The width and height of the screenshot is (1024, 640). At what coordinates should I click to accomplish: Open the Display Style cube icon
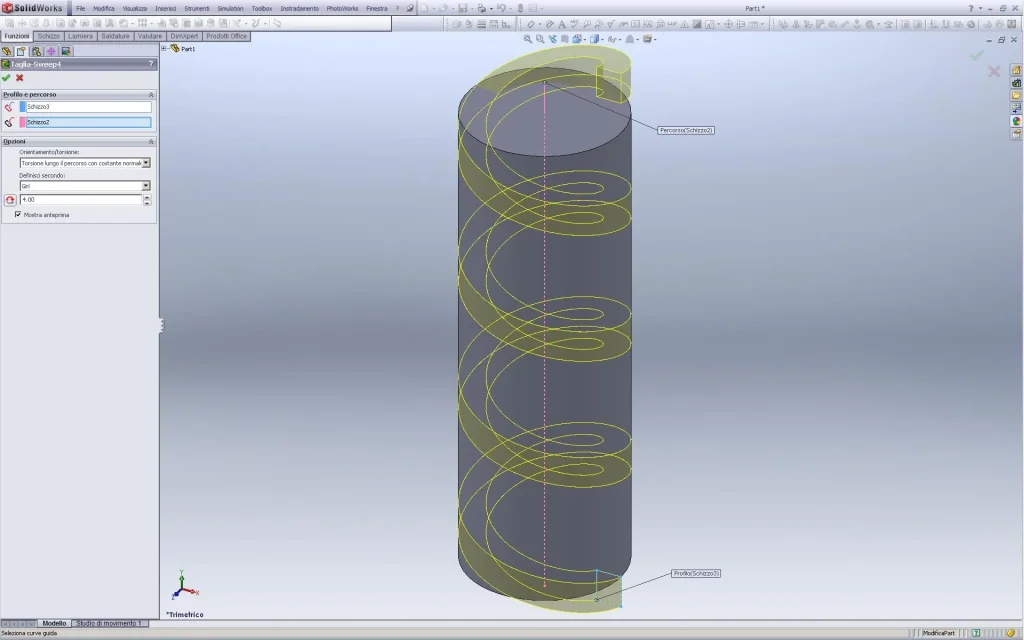click(x=595, y=39)
